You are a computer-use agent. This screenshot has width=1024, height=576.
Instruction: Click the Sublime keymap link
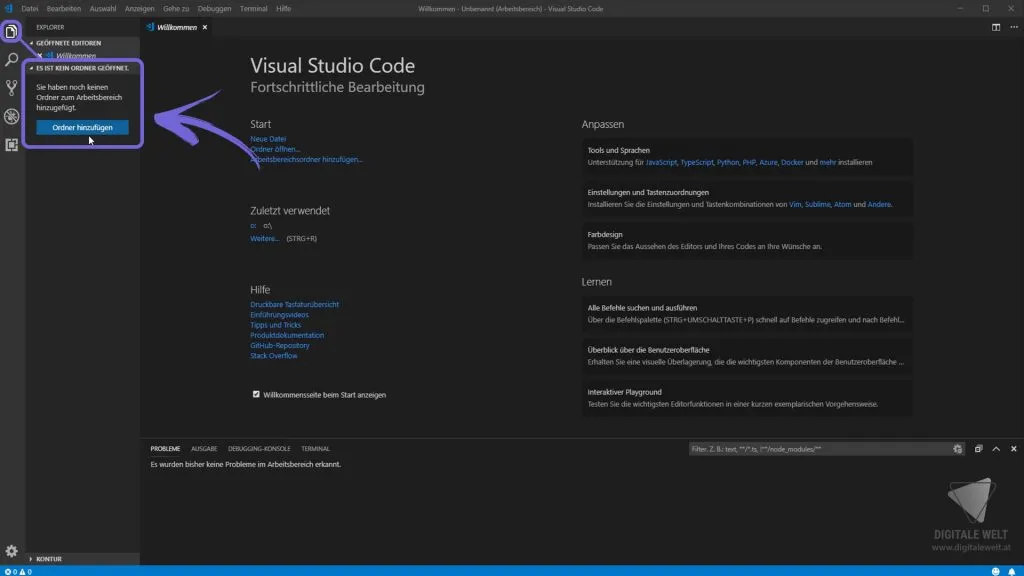point(817,204)
